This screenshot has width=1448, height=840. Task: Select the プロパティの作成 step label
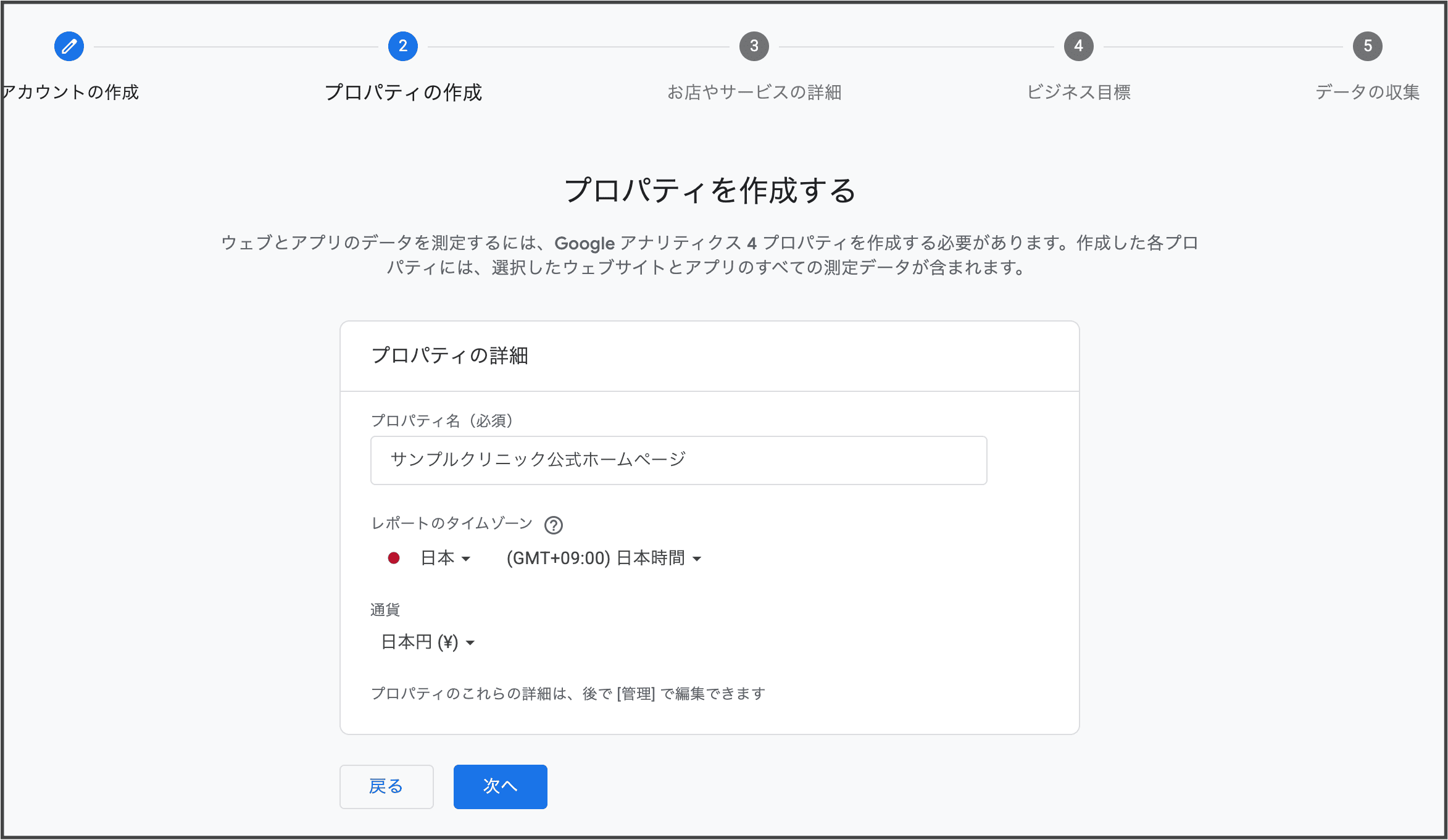(x=403, y=92)
